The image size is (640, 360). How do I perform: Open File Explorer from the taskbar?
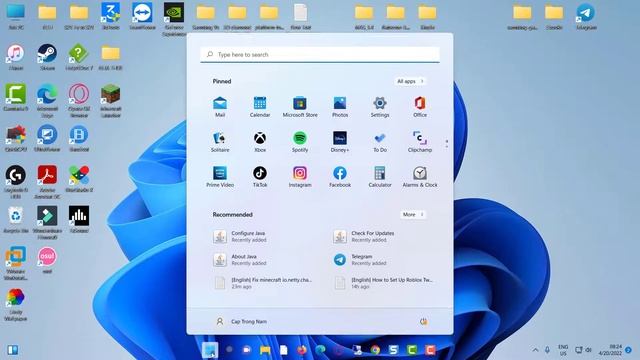coord(265,350)
